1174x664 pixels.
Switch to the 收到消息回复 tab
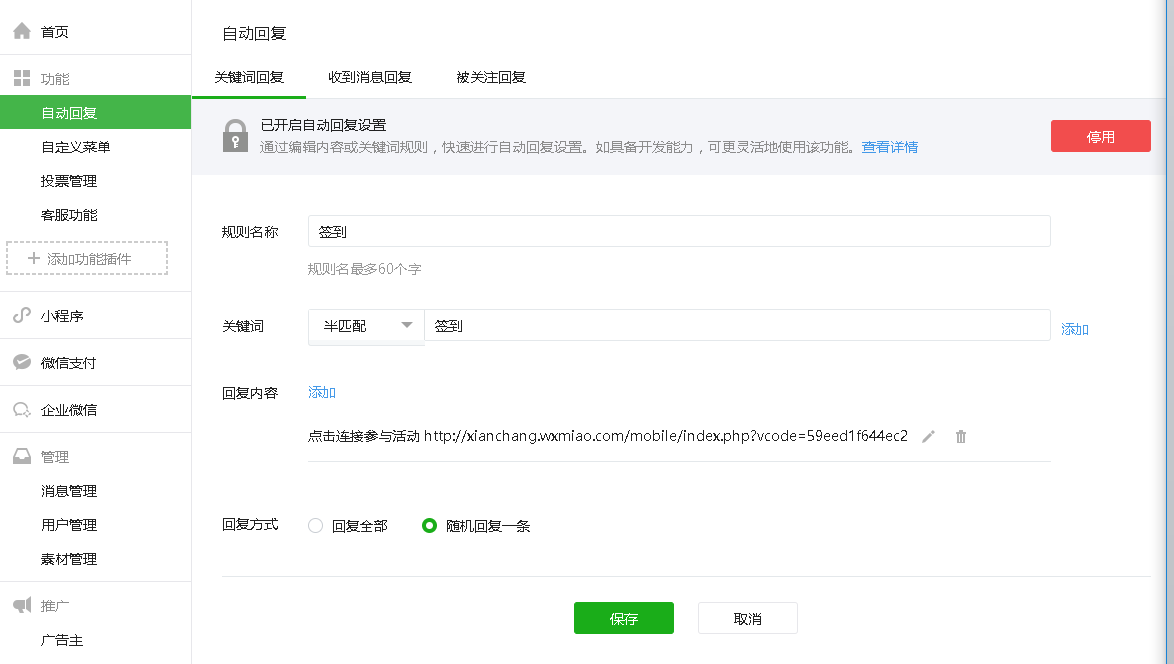tap(370, 77)
